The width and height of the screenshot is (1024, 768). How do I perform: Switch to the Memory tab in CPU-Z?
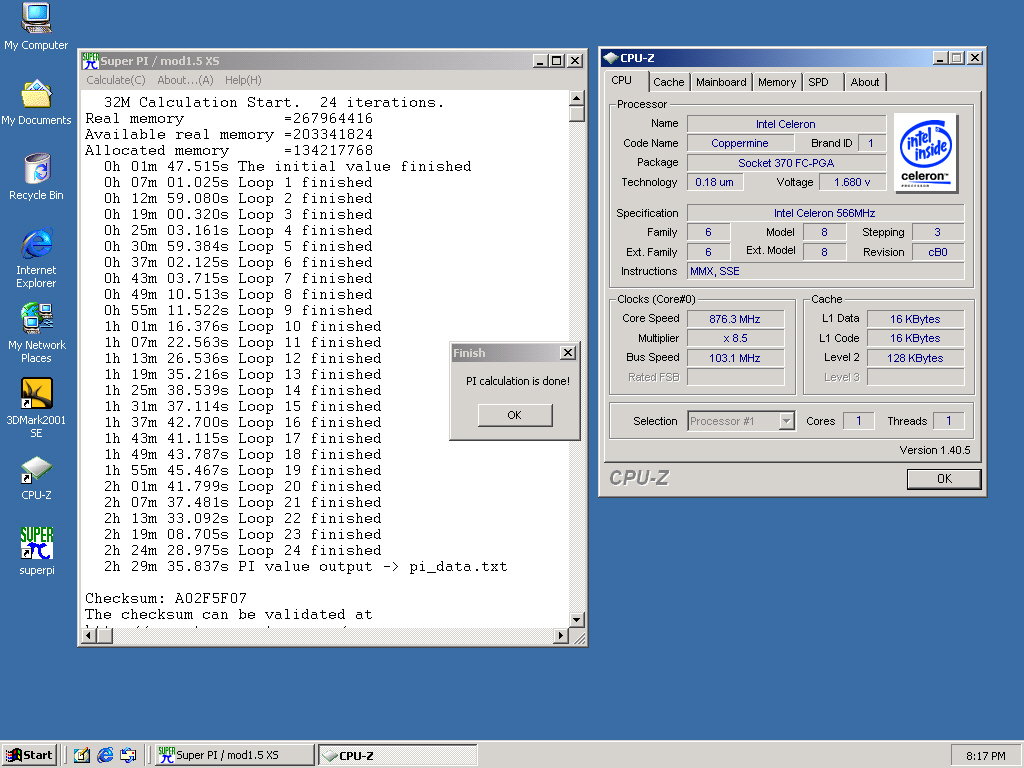coord(776,82)
